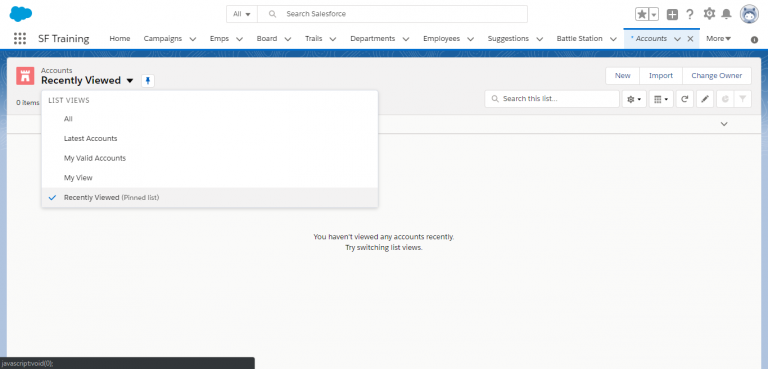Click the Import button
The width and height of the screenshot is (768, 369).
point(661,75)
